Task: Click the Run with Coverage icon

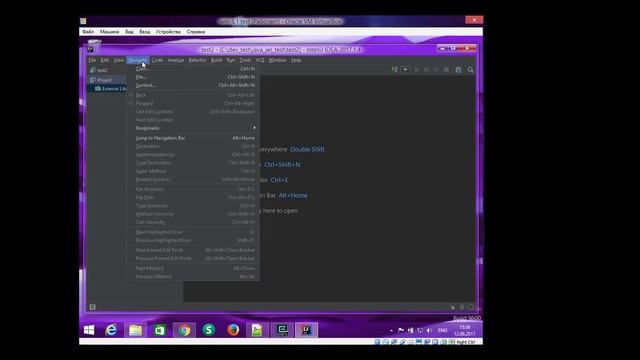Action: (436, 70)
